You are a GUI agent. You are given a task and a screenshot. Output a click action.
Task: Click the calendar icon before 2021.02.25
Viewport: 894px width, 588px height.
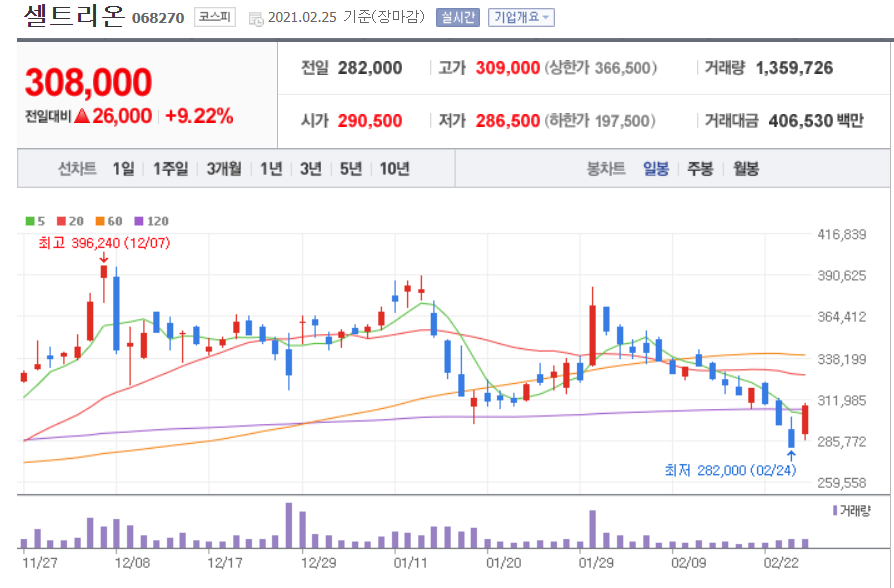point(256,19)
